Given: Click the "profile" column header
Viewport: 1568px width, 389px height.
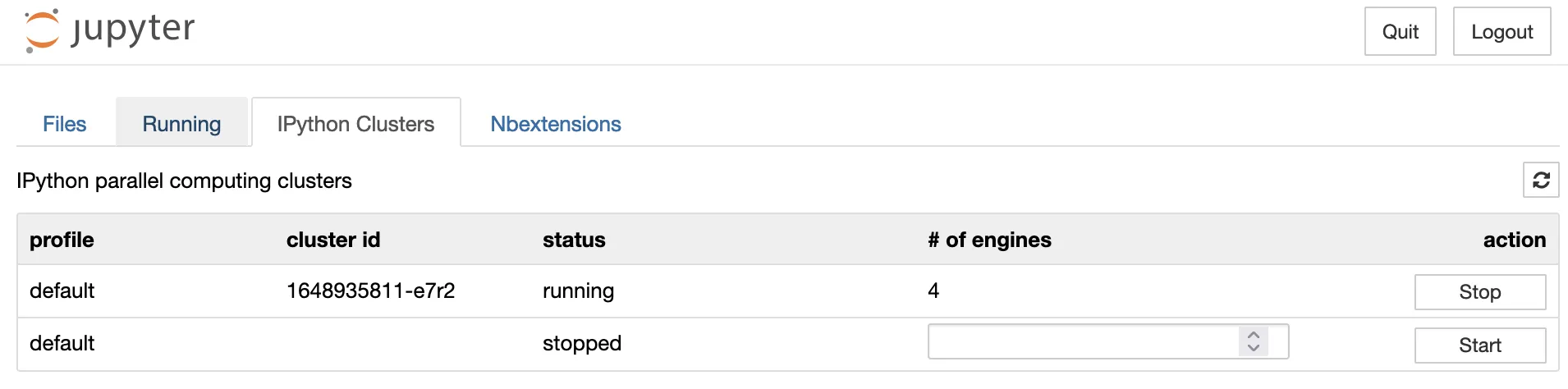Looking at the screenshot, I should click(62, 240).
